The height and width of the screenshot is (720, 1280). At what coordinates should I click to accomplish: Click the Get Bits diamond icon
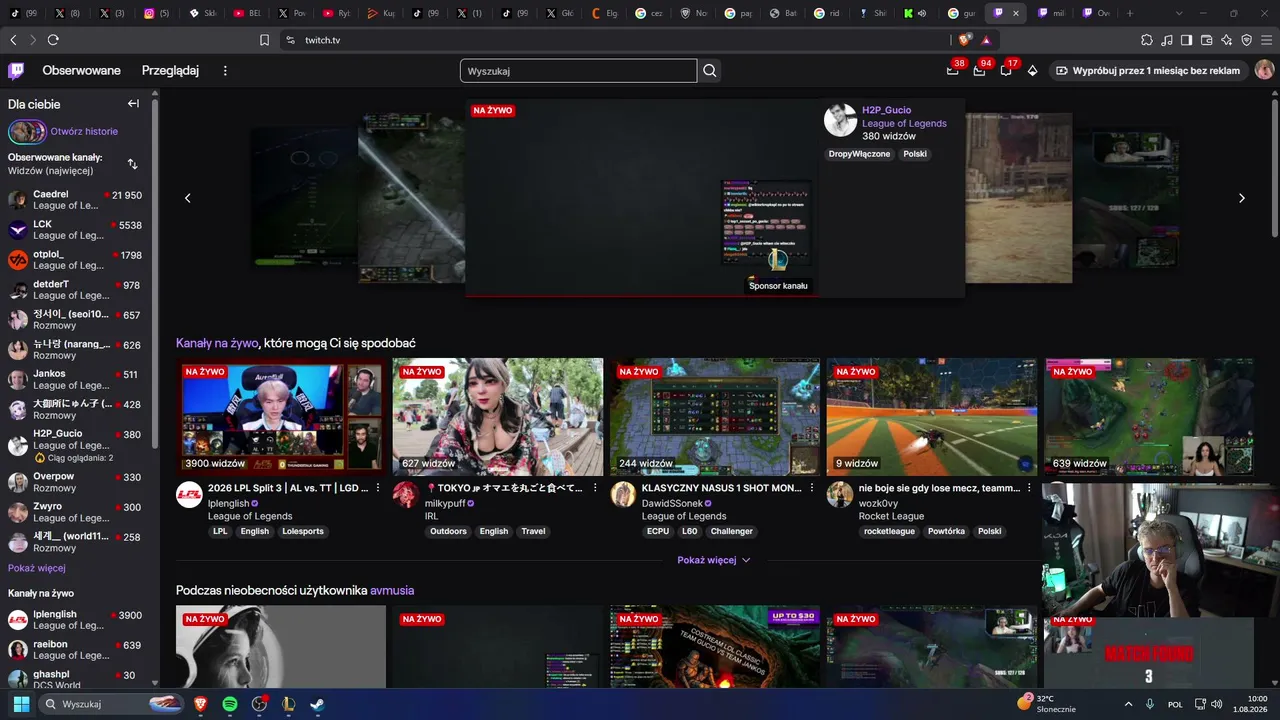1033,71
